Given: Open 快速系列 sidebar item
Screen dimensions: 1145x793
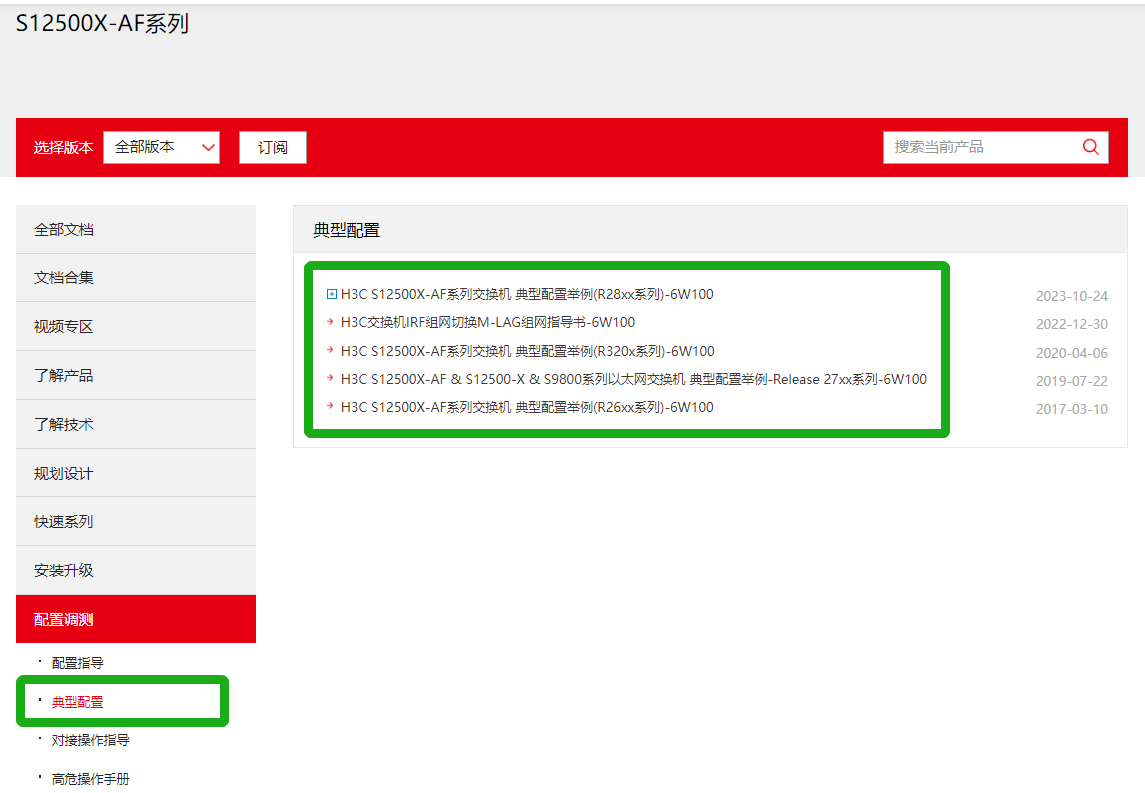Looking at the screenshot, I should 136,521.
